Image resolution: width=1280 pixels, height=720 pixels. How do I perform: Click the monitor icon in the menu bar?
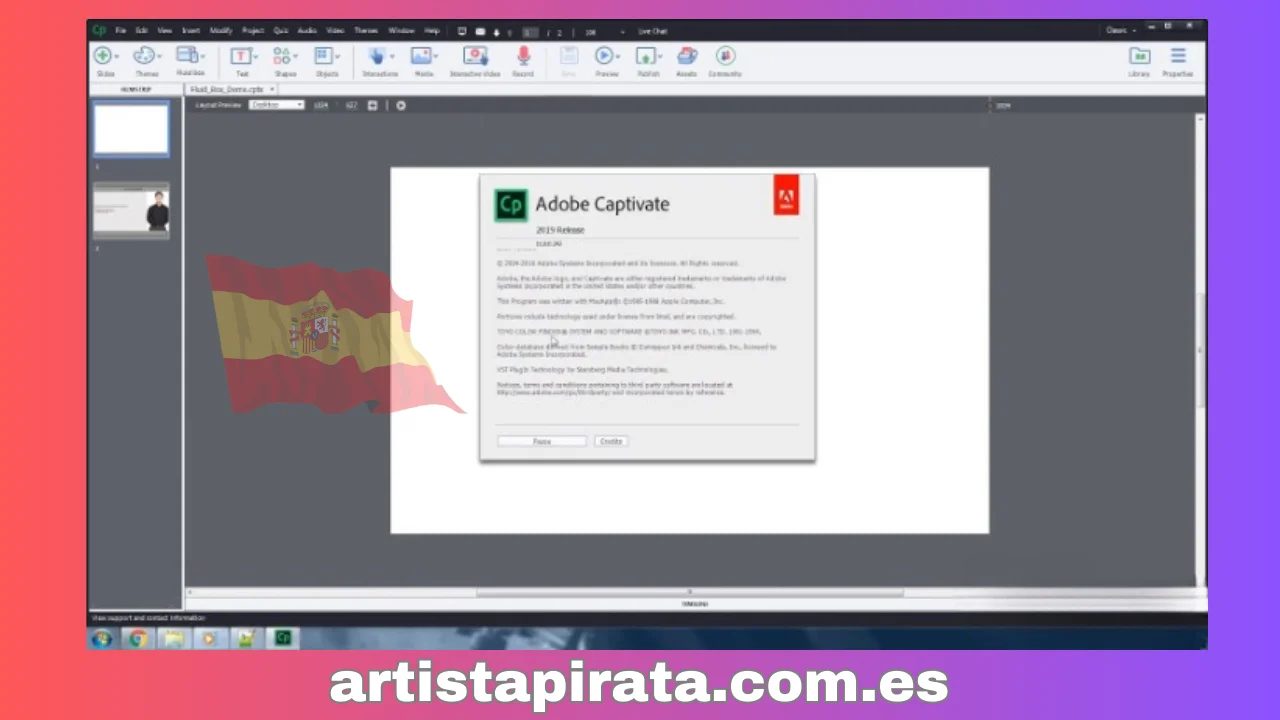pos(462,31)
